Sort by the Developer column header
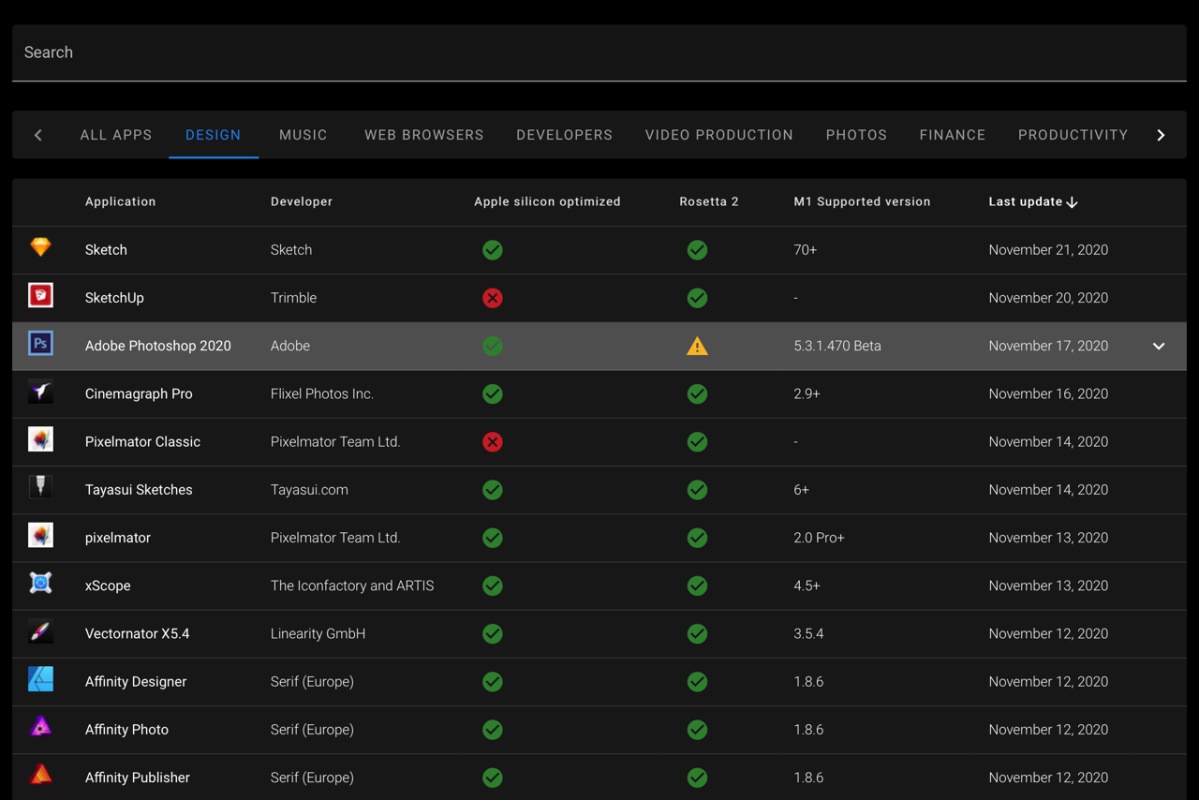The width and height of the screenshot is (1199, 800). [x=301, y=202]
